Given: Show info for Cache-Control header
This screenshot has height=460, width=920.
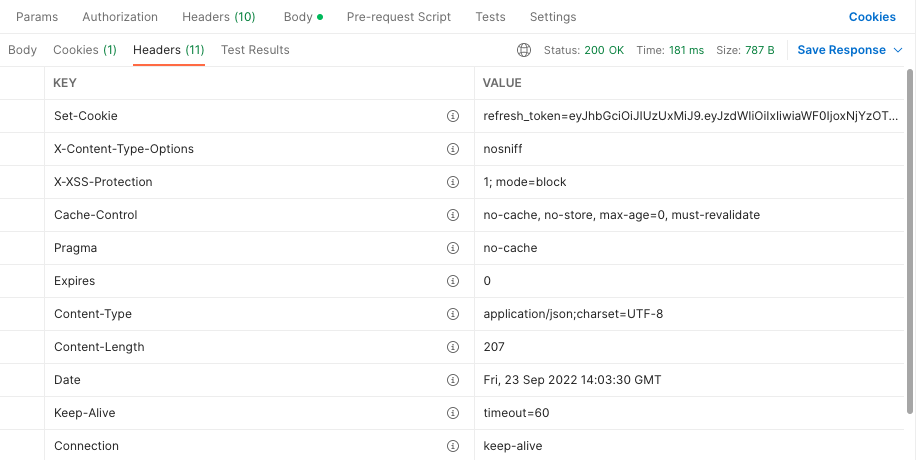Looking at the screenshot, I should click(452, 215).
